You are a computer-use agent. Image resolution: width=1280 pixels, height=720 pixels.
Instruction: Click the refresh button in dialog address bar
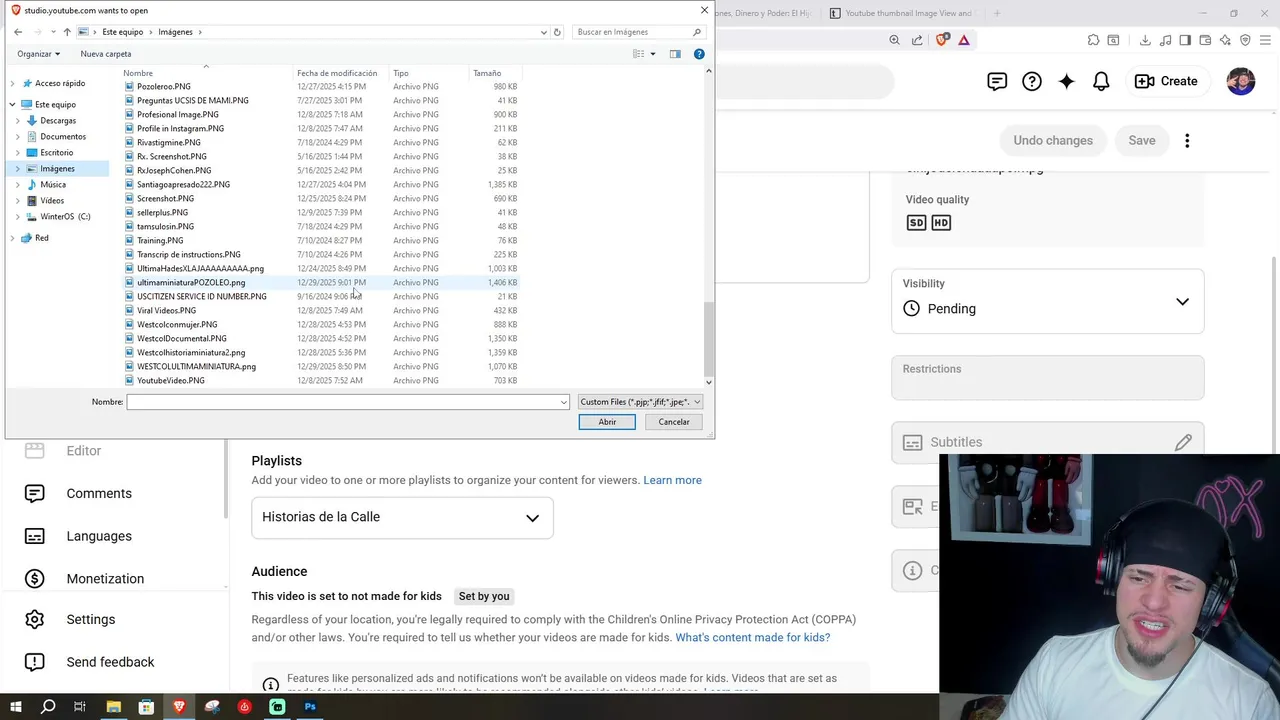pyautogui.click(x=557, y=32)
